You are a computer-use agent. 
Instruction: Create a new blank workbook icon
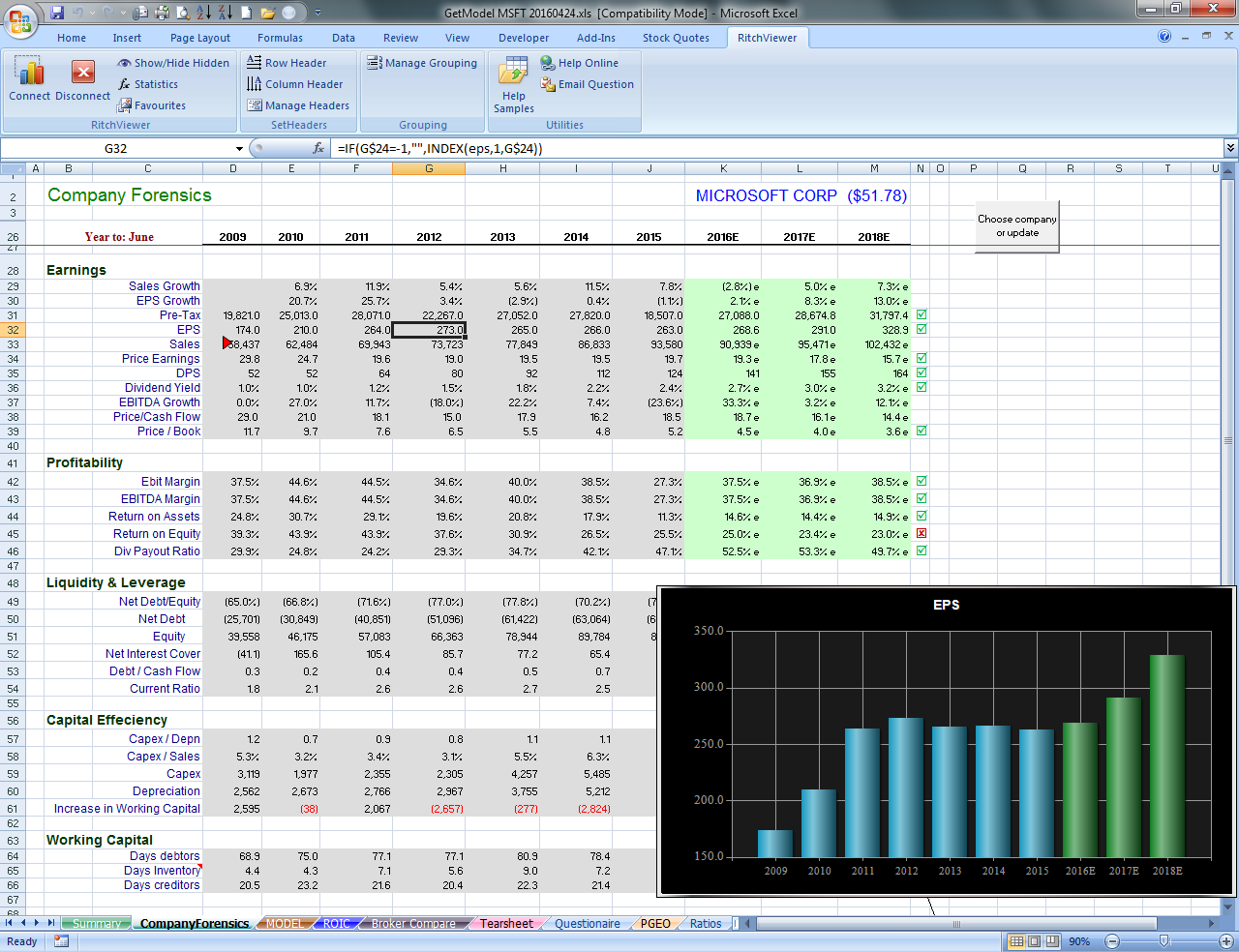click(246, 13)
